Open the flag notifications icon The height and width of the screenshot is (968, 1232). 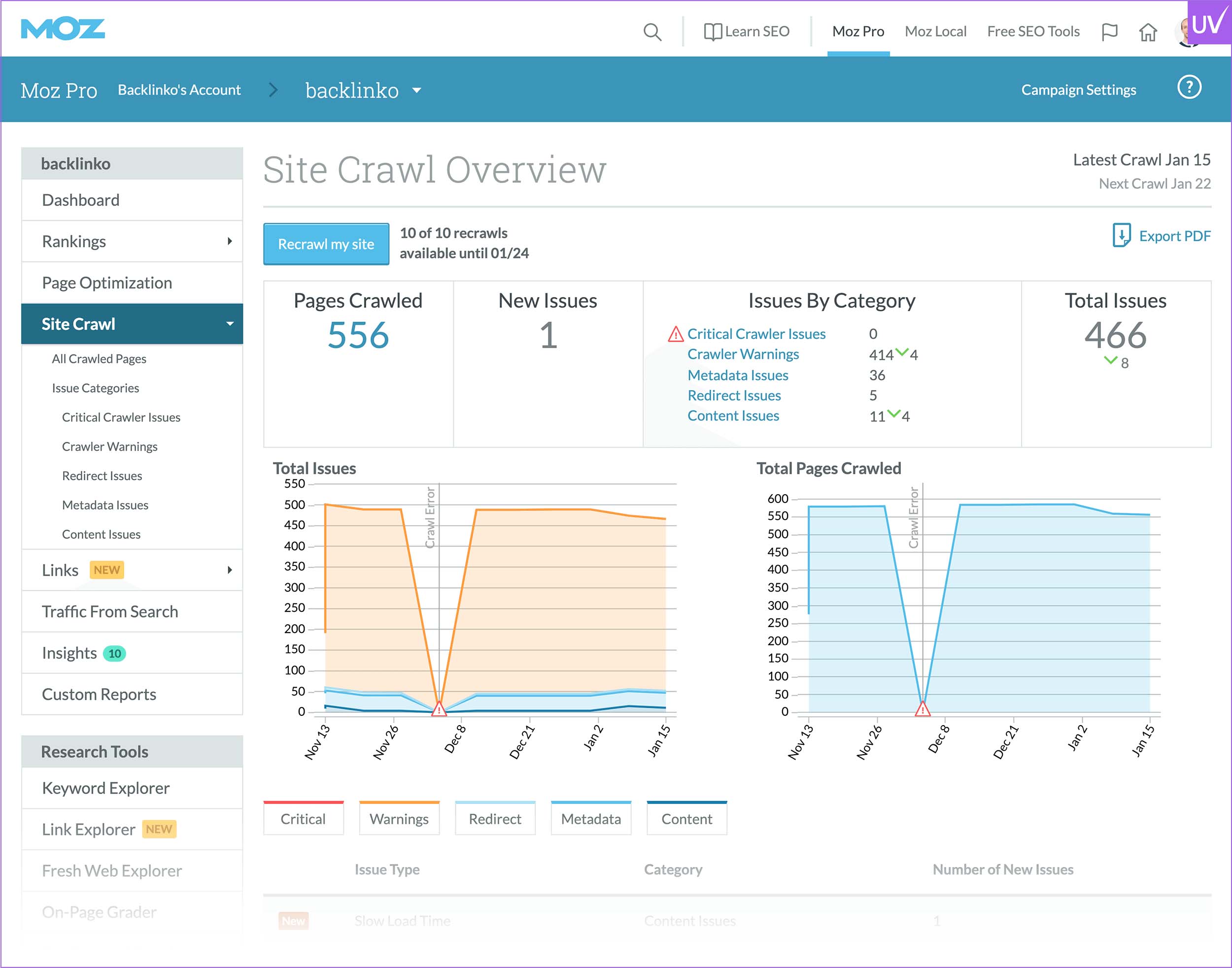(1109, 32)
